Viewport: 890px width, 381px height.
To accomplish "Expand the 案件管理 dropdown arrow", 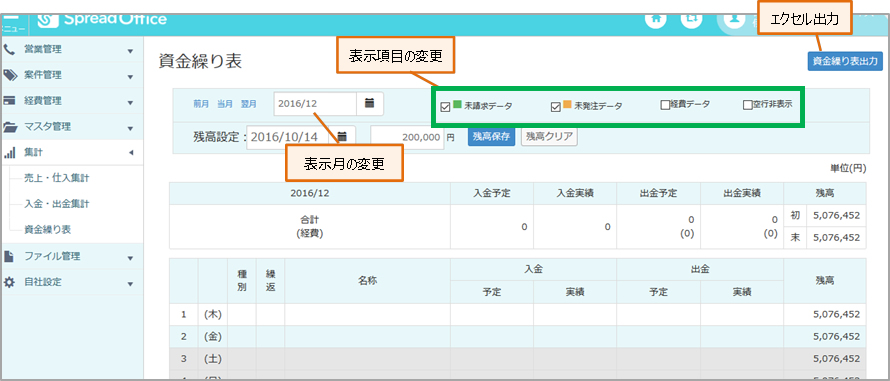I will [131, 77].
